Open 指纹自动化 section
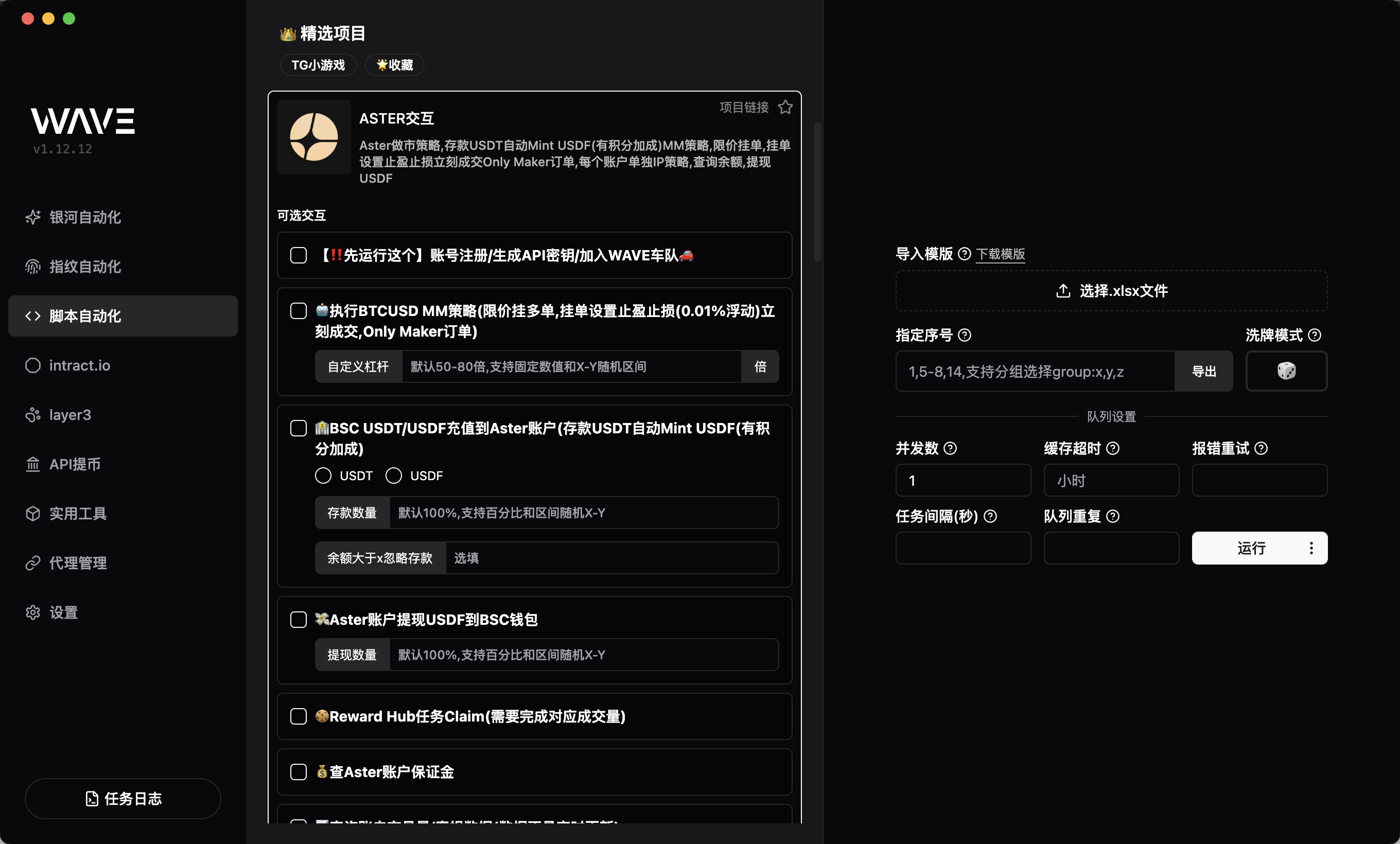 (x=85, y=267)
